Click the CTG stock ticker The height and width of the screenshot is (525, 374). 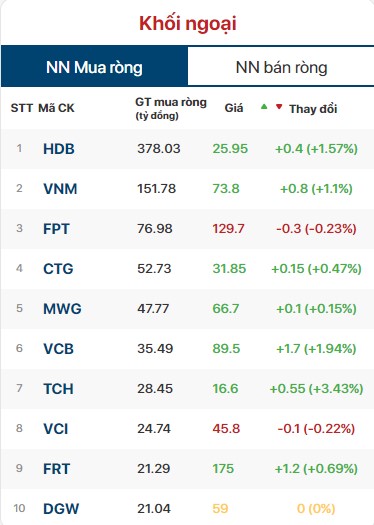(x=58, y=269)
